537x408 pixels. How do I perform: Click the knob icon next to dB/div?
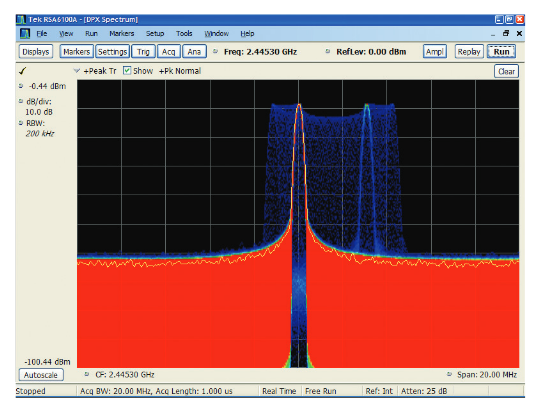click(21, 101)
